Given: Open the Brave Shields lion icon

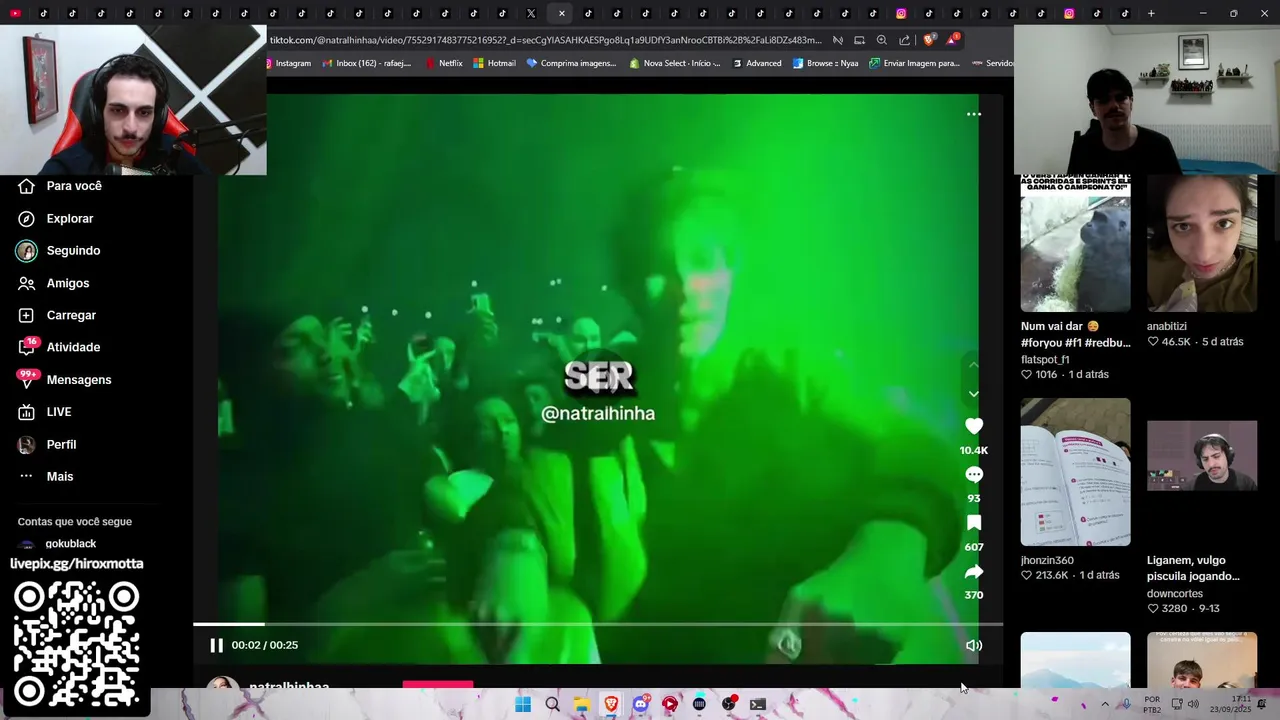Looking at the screenshot, I should tap(928, 40).
